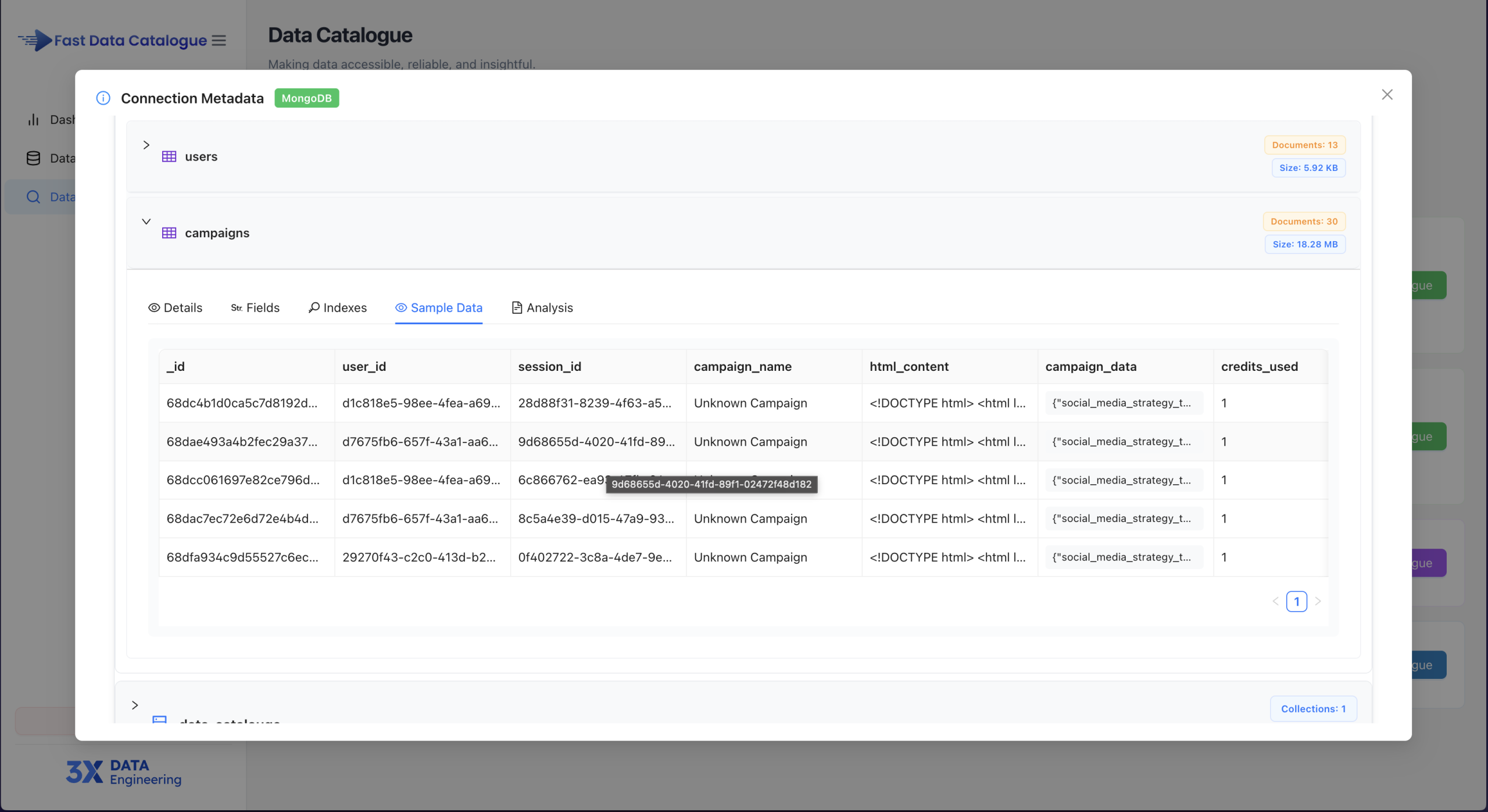Select page 1 in the pagination control
The image size is (1488, 812).
1297,602
